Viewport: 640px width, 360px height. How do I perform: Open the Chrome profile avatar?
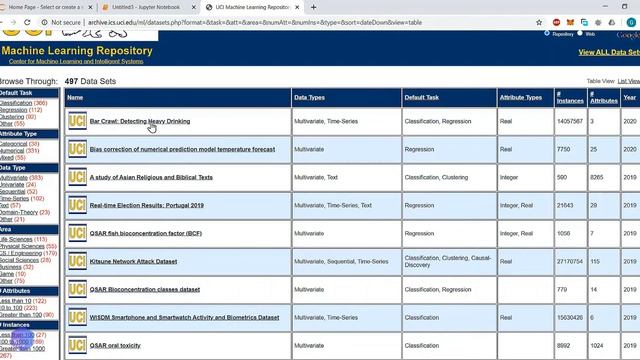pyautogui.click(x=631, y=22)
